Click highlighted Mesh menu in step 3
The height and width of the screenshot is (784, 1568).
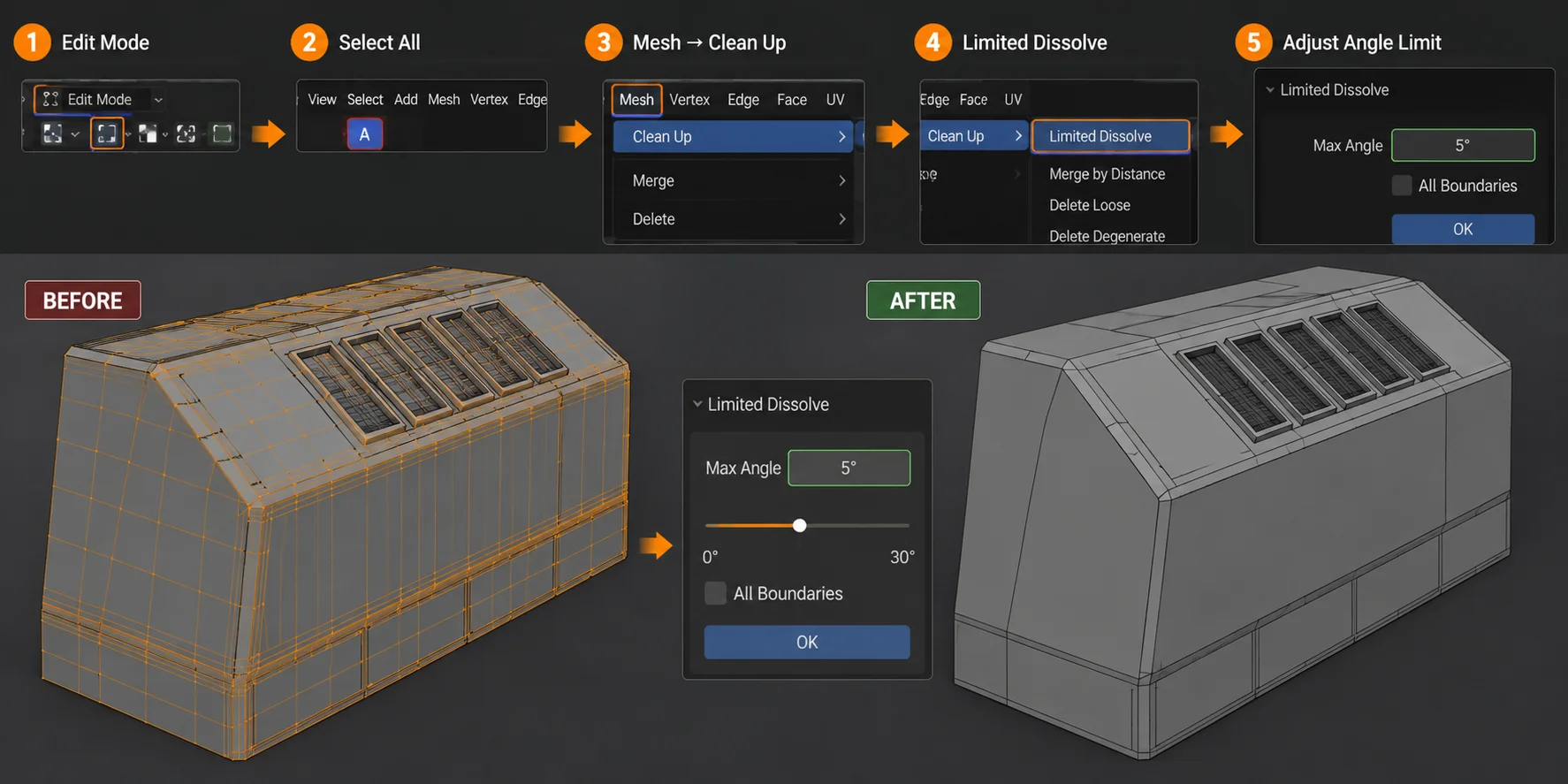click(x=636, y=99)
